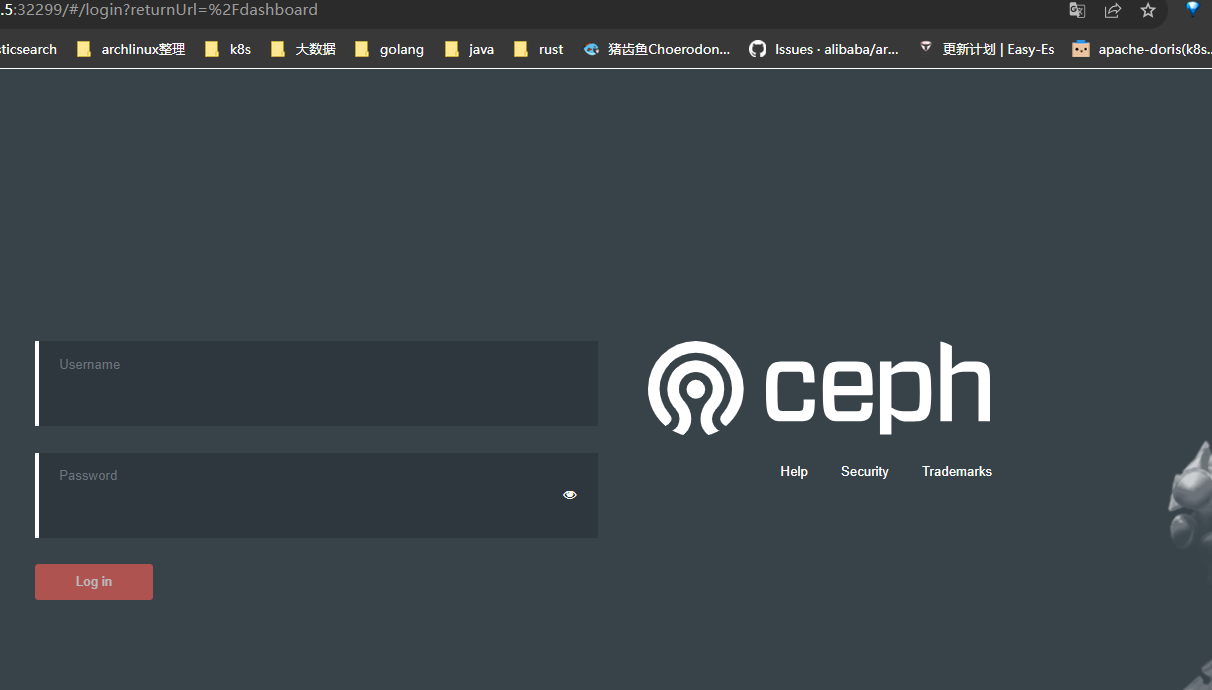The height and width of the screenshot is (690, 1212).
Task: Click the Password input field
Action: pyautogui.click(x=317, y=495)
